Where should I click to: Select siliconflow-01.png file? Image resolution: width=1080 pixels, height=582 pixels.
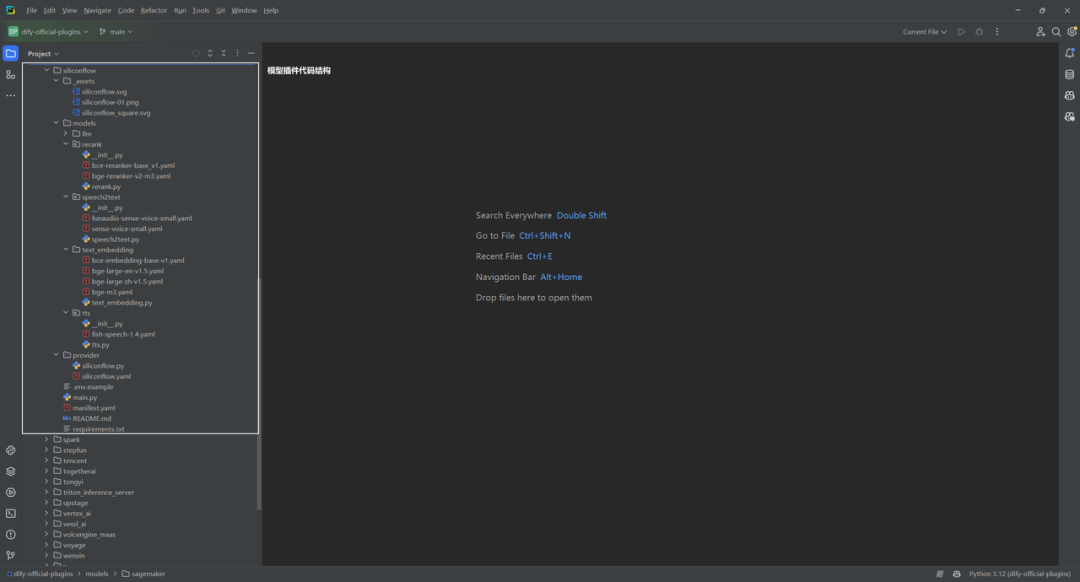click(x=110, y=102)
